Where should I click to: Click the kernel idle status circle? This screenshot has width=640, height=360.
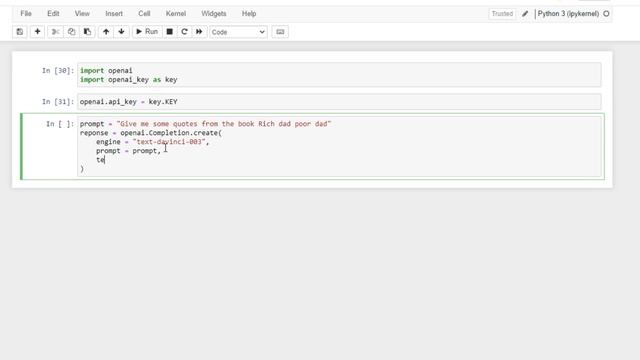606,13
